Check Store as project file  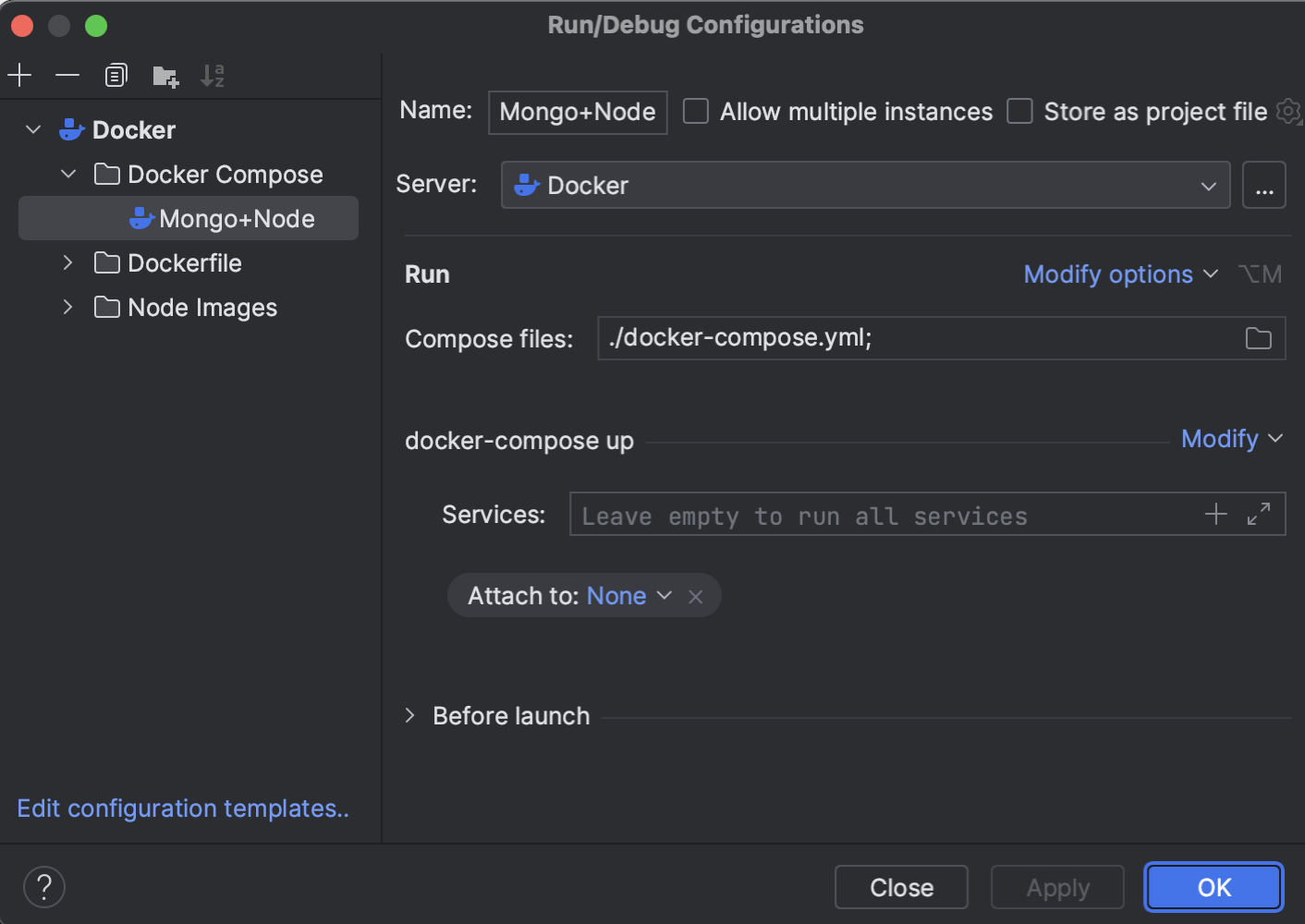point(1019,112)
